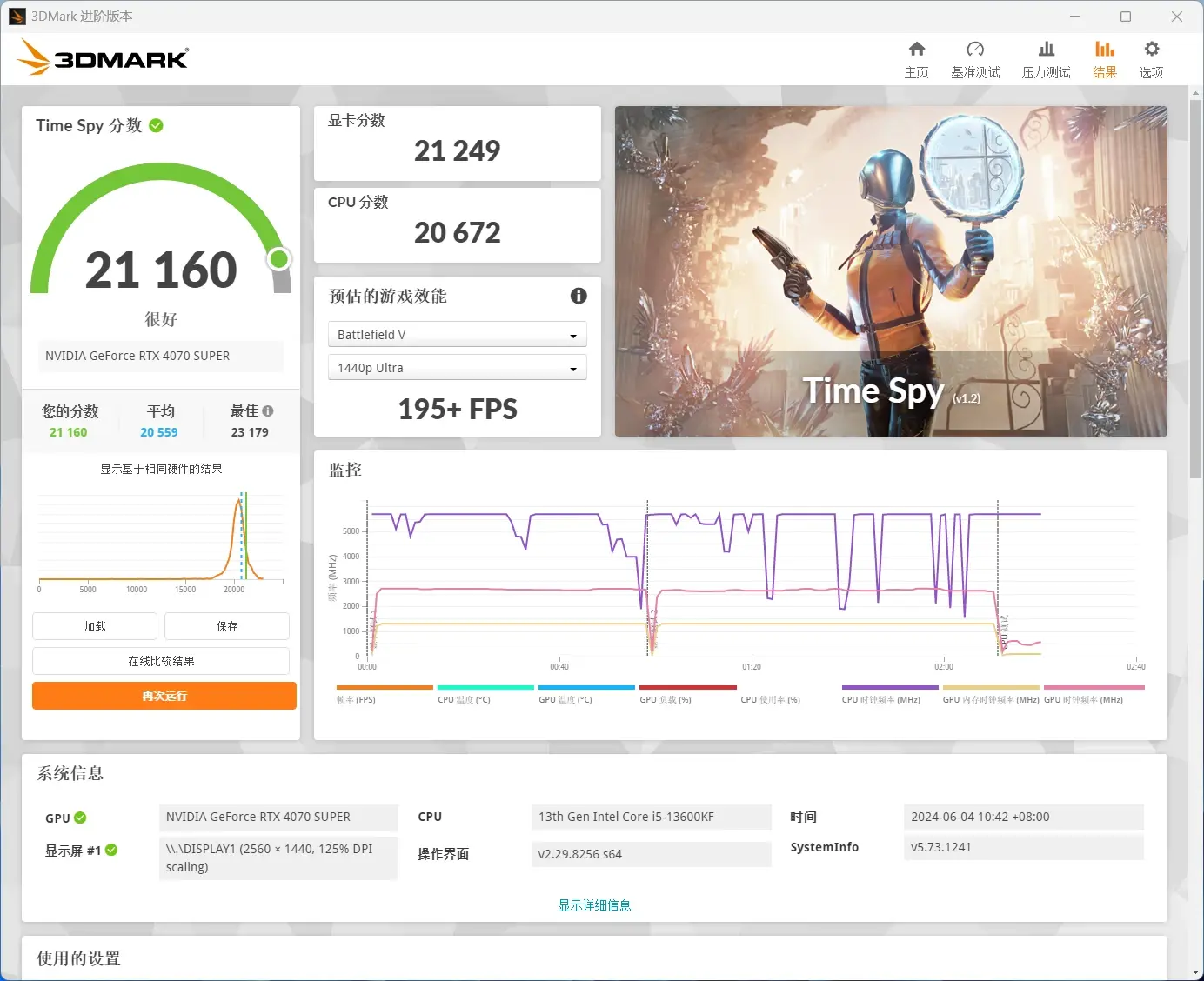Viewport: 1204px width, 981px height.
Task: Click the vertical scrollbar thumb
Action: (1196, 287)
